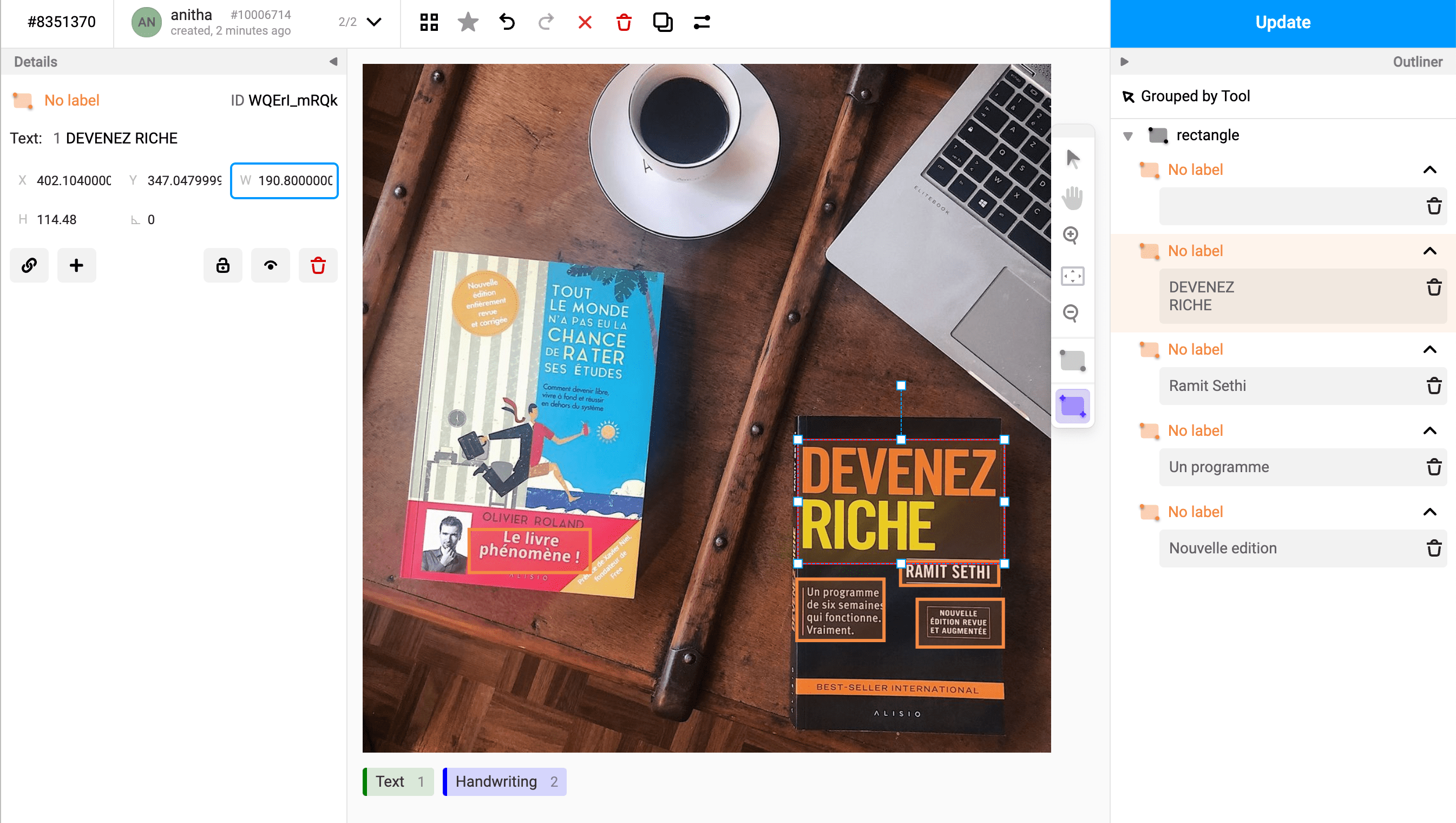Select the pan hand tool
This screenshot has width=1456, height=823.
[1072, 197]
